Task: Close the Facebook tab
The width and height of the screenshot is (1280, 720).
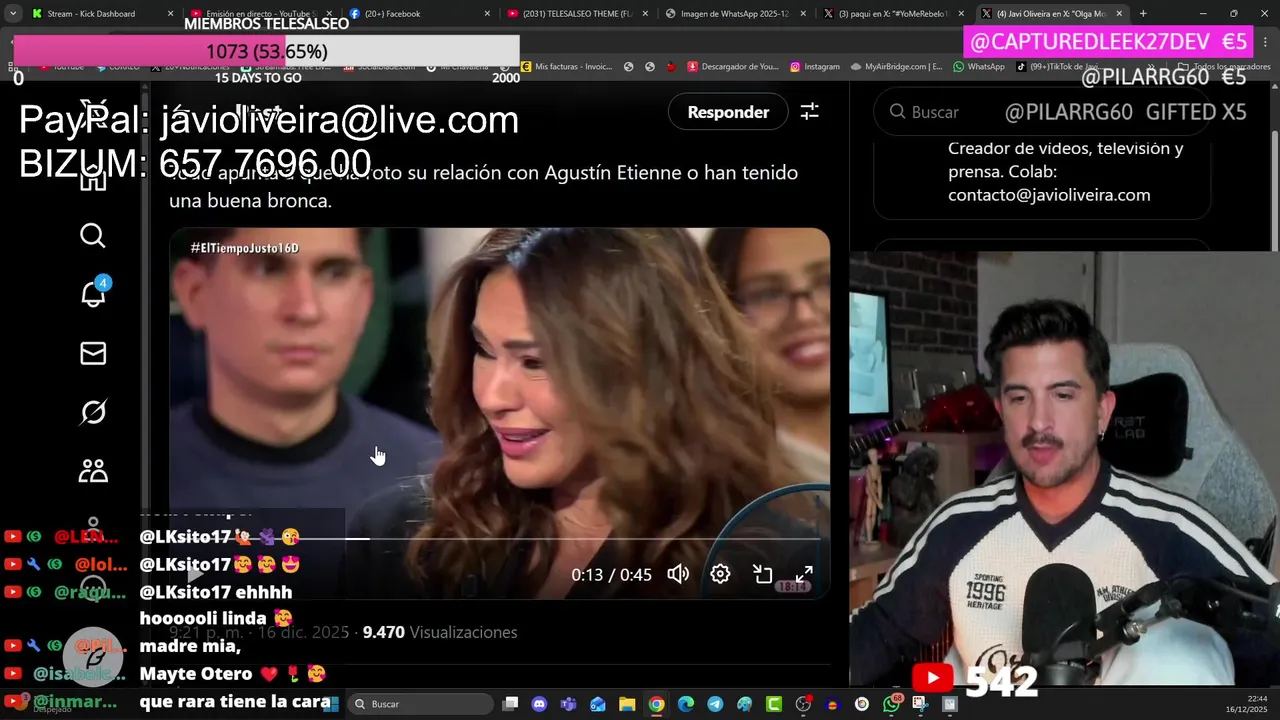Action: point(487,14)
